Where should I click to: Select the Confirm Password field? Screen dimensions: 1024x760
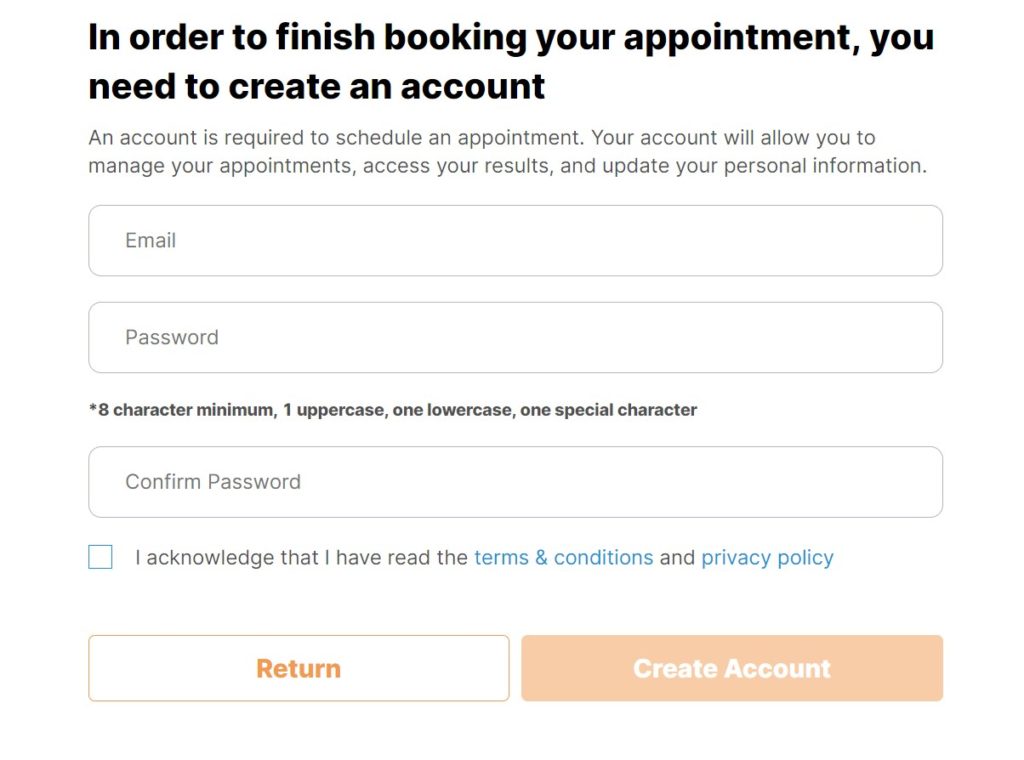[x=515, y=481]
